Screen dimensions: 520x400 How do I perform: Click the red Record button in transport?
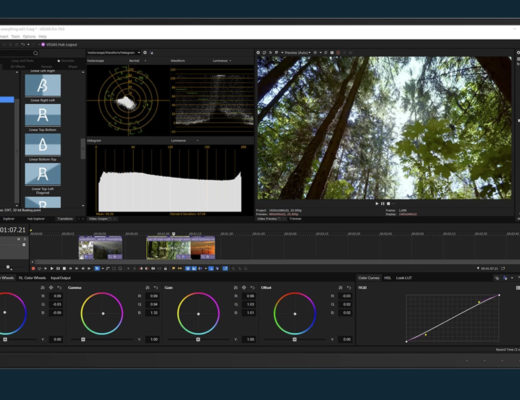tap(33, 268)
